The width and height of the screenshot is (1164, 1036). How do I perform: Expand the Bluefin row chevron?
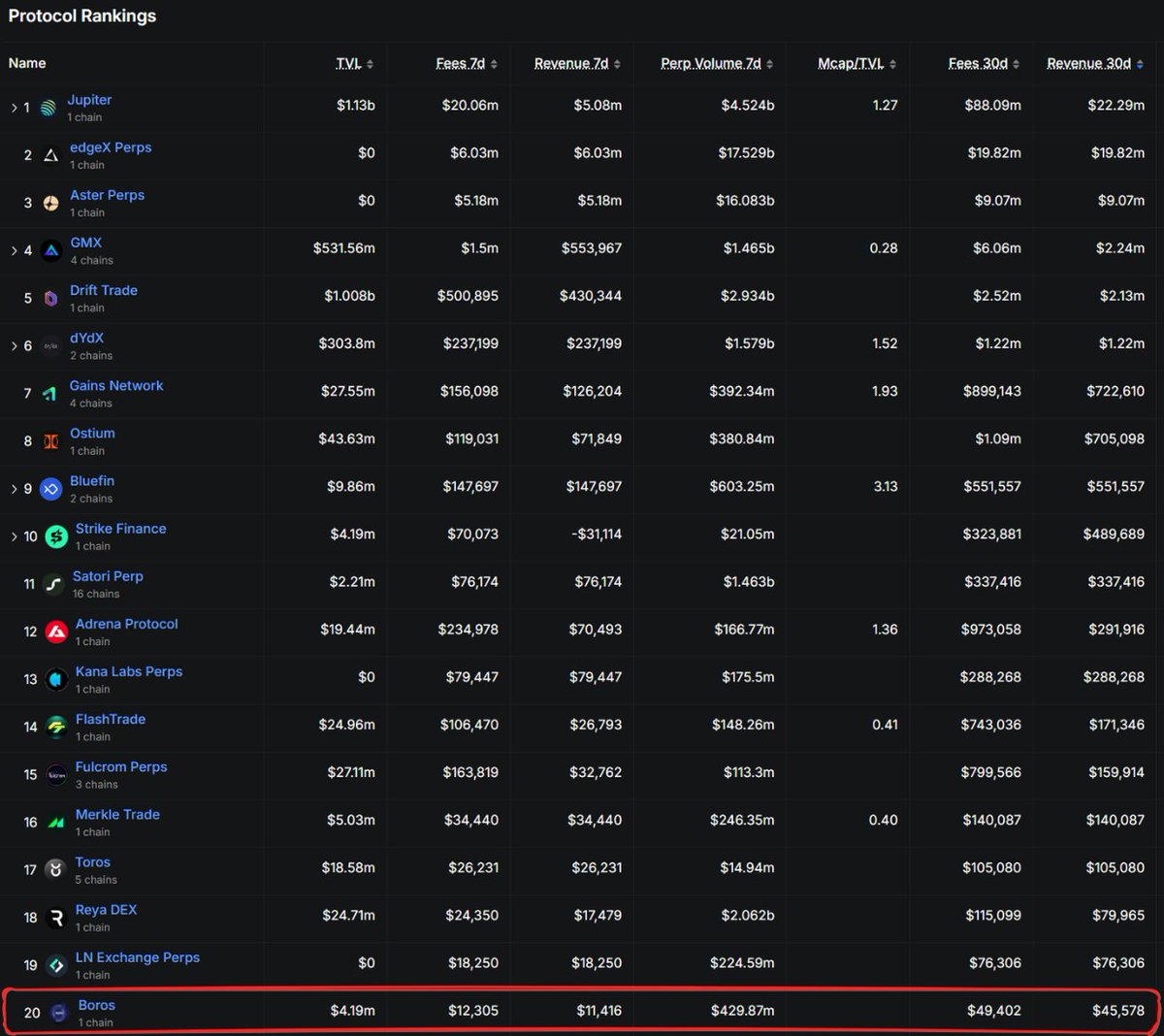click(x=14, y=489)
